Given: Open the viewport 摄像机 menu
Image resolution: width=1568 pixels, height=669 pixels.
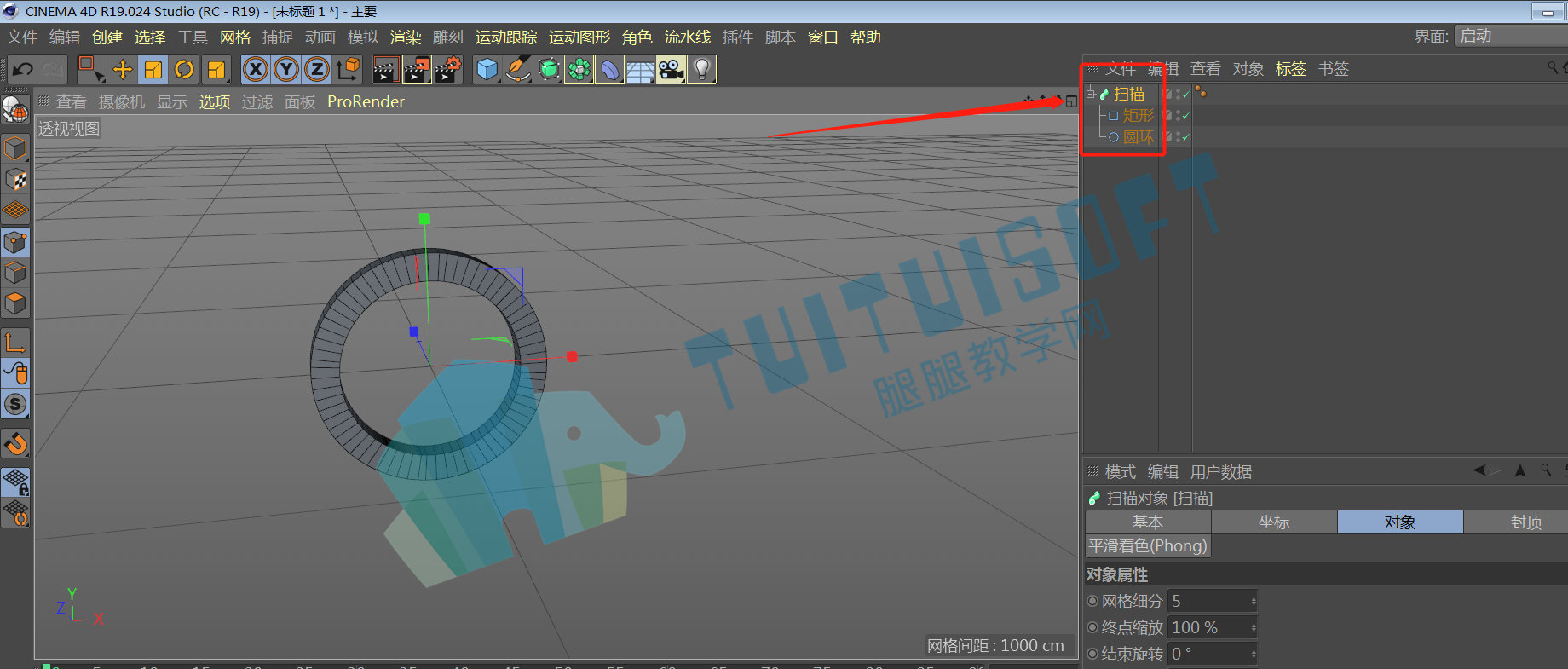Looking at the screenshot, I should (x=122, y=102).
